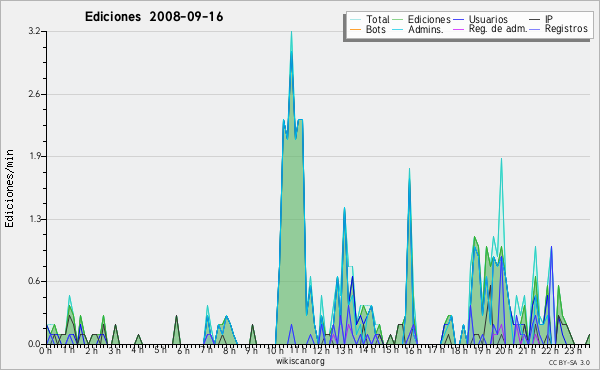Click the '21 h' x-axis label

(528, 351)
